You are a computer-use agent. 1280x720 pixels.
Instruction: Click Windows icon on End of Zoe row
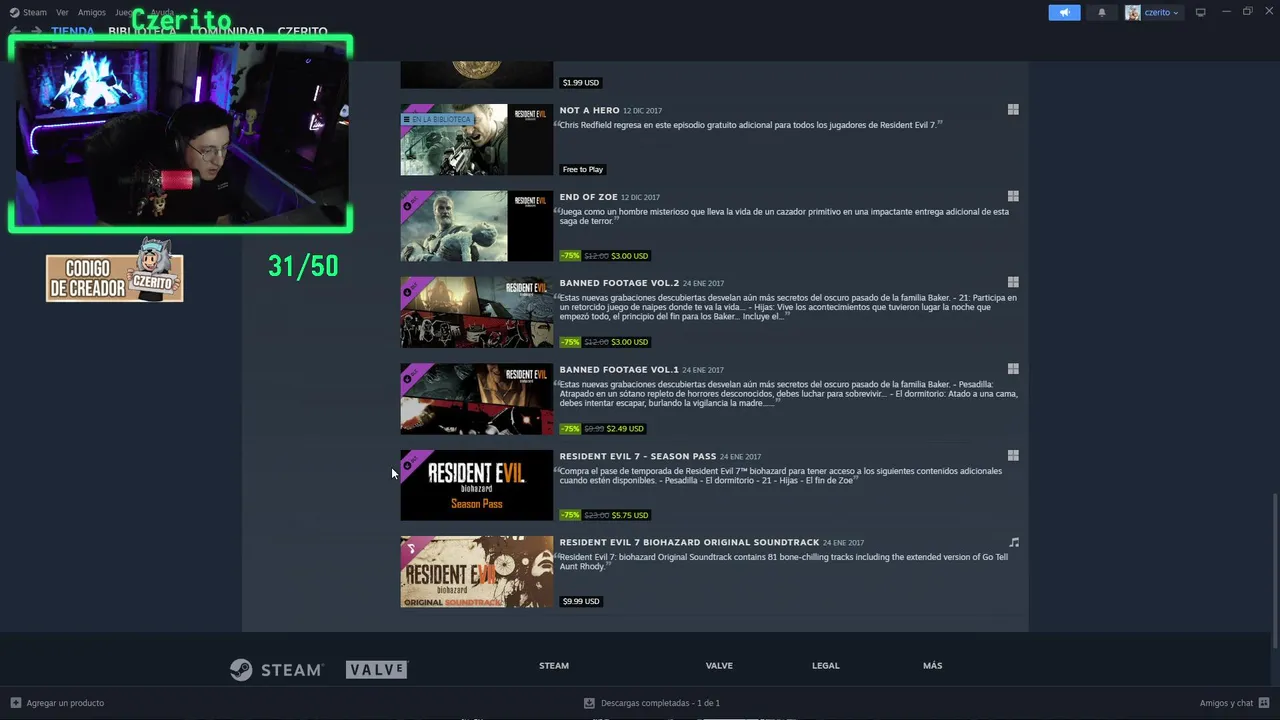coord(1013,197)
